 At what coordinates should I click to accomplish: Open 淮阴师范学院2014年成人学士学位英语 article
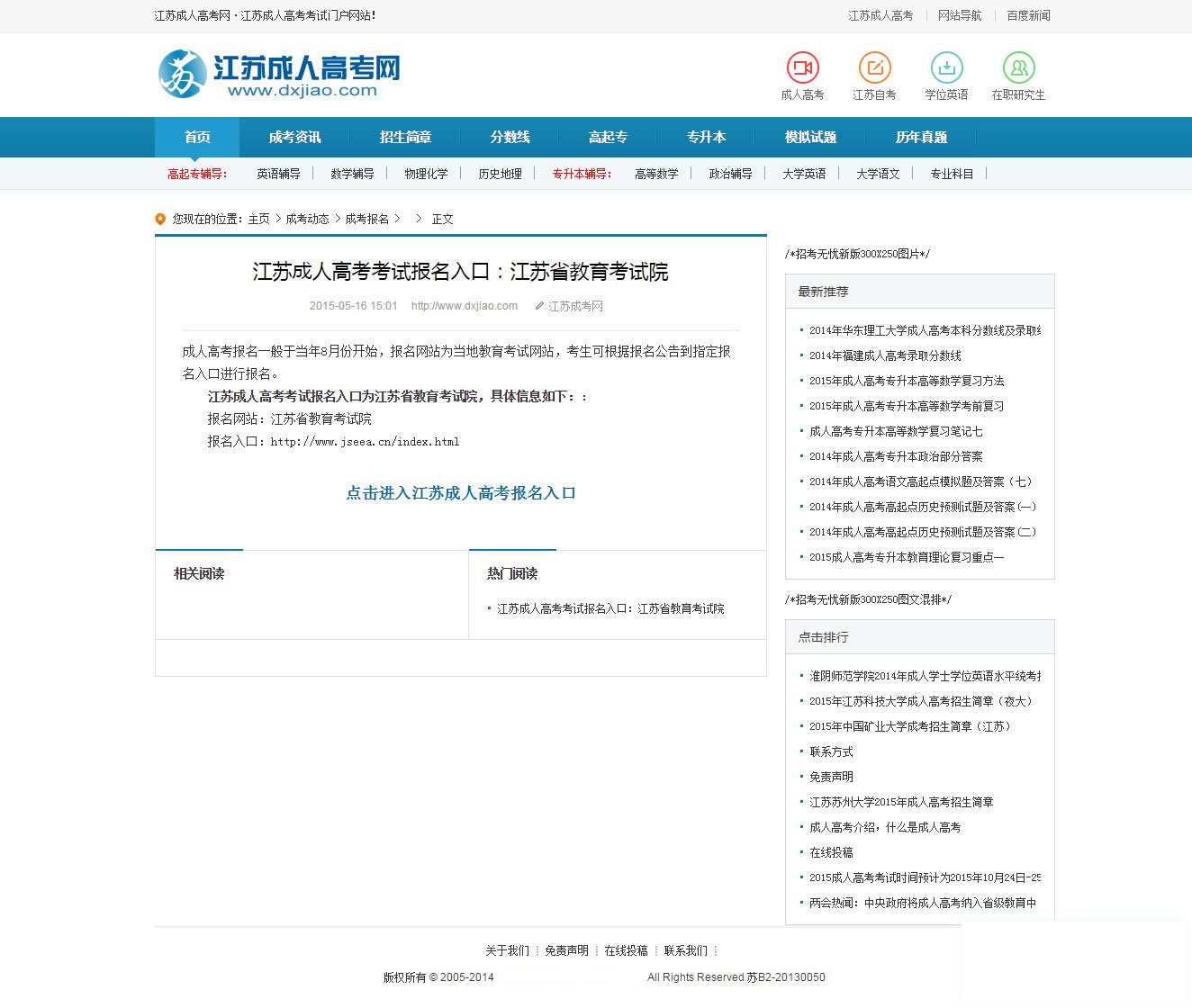point(925,676)
